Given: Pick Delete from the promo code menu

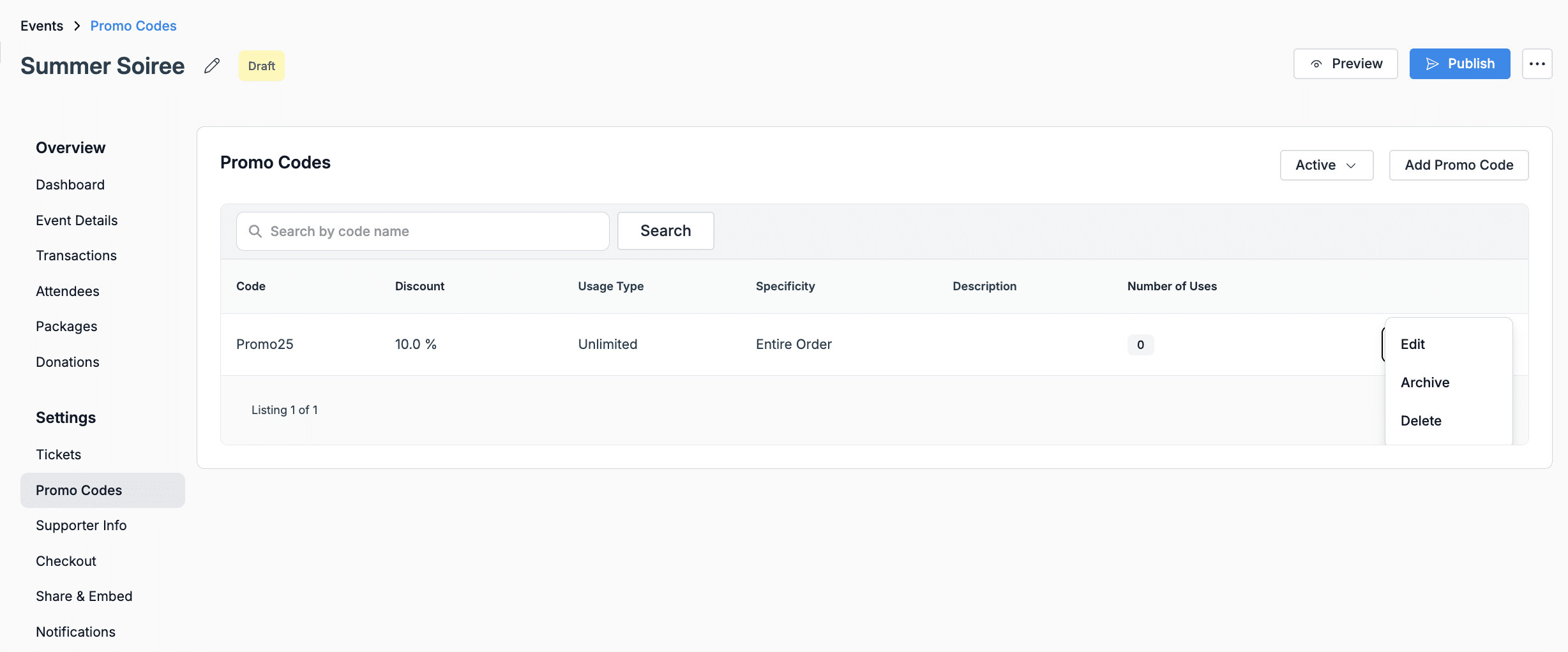Looking at the screenshot, I should tap(1421, 421).
